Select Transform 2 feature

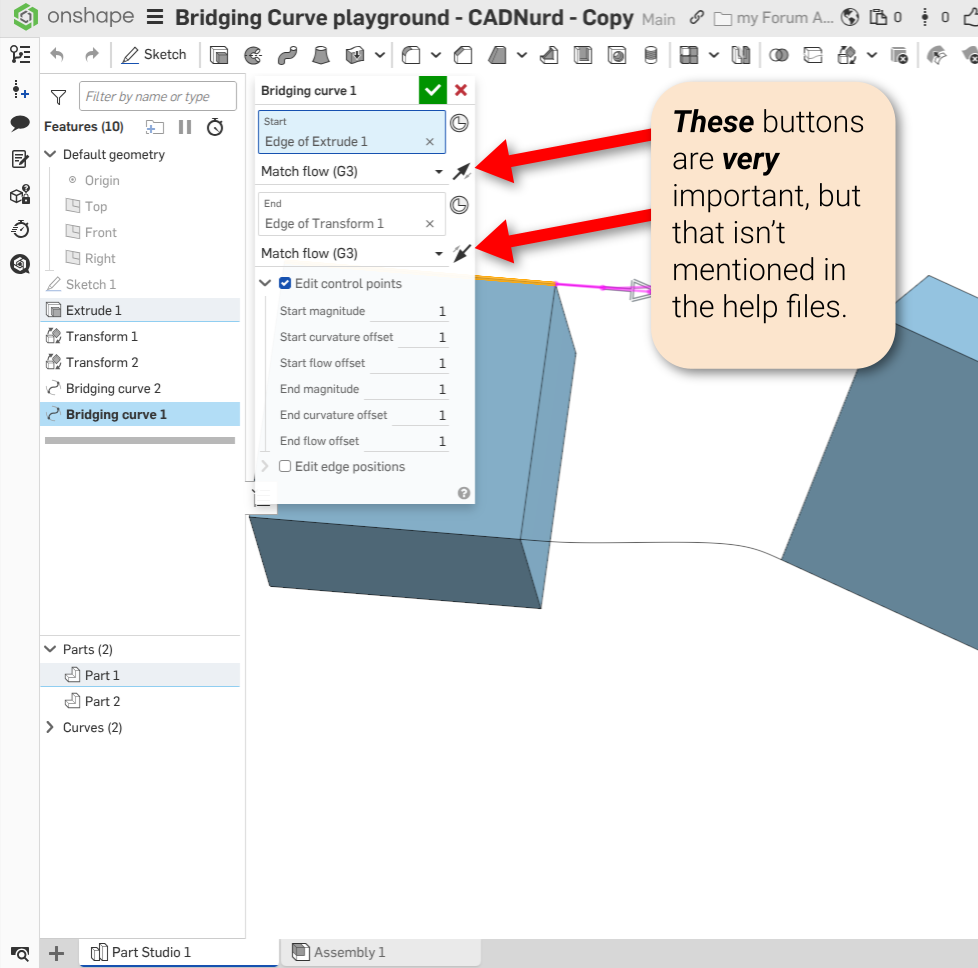tap(140, 362)
